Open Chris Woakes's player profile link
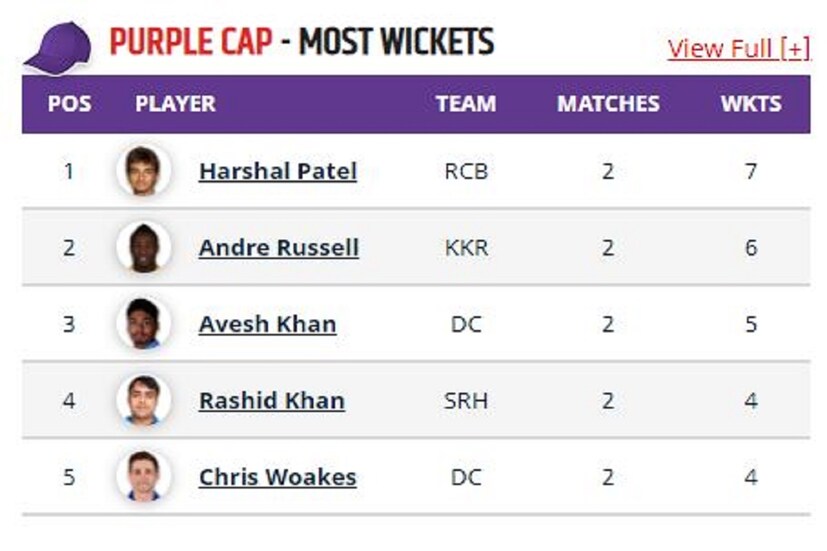 [277, 477]
